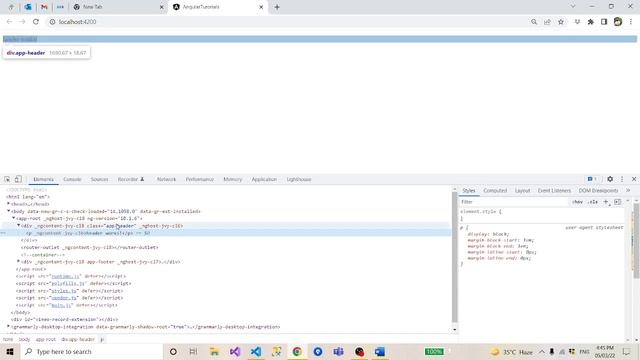Image resolution: width=640 pixels, height=360 pixels.
Task: Open the Lighthouse tab
Action: (299, 180)
